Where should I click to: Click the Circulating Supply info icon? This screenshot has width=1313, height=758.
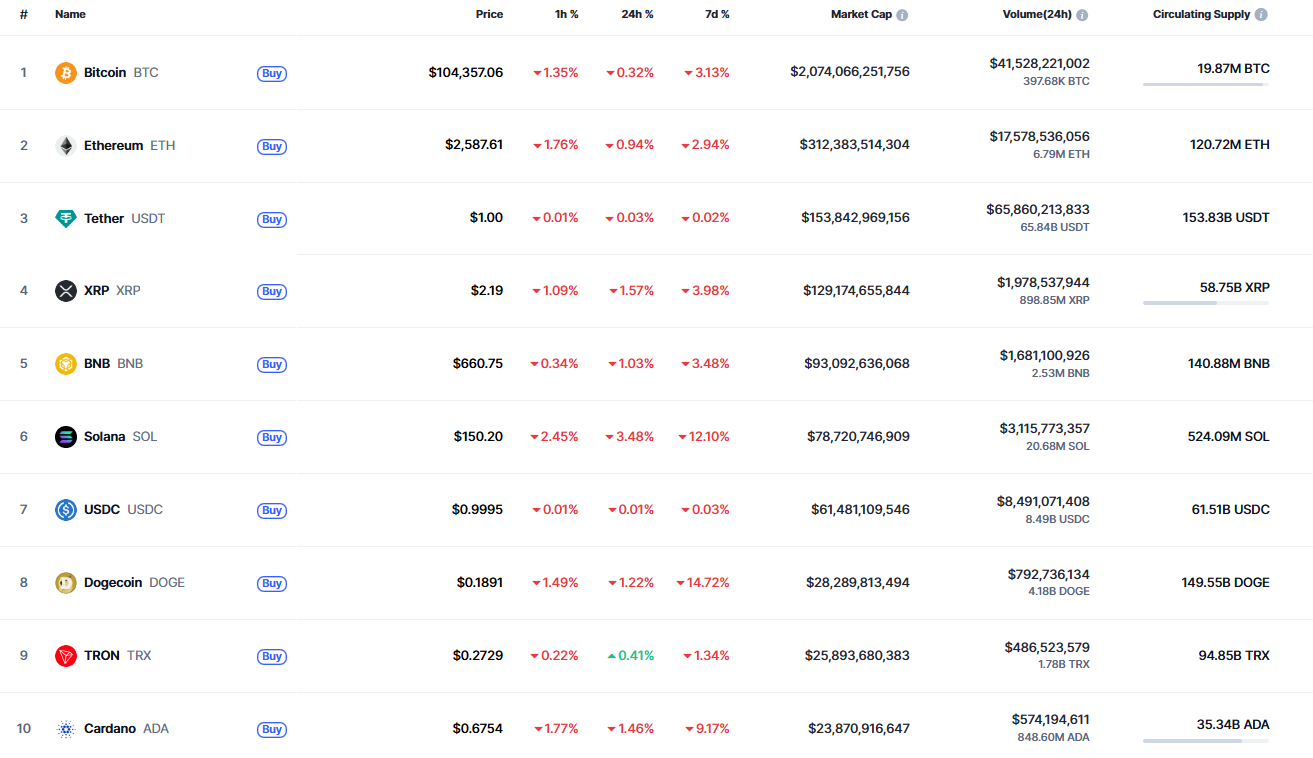pyautogui.click(x=1261, y=15)
